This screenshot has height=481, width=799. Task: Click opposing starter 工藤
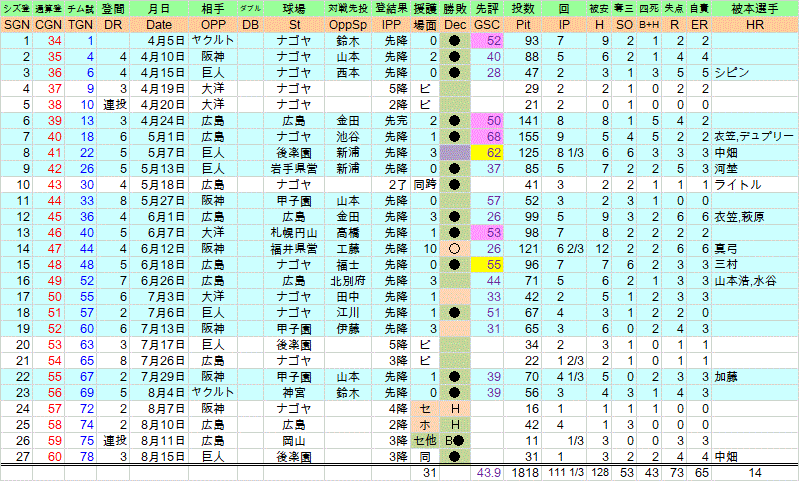point(348,249)
